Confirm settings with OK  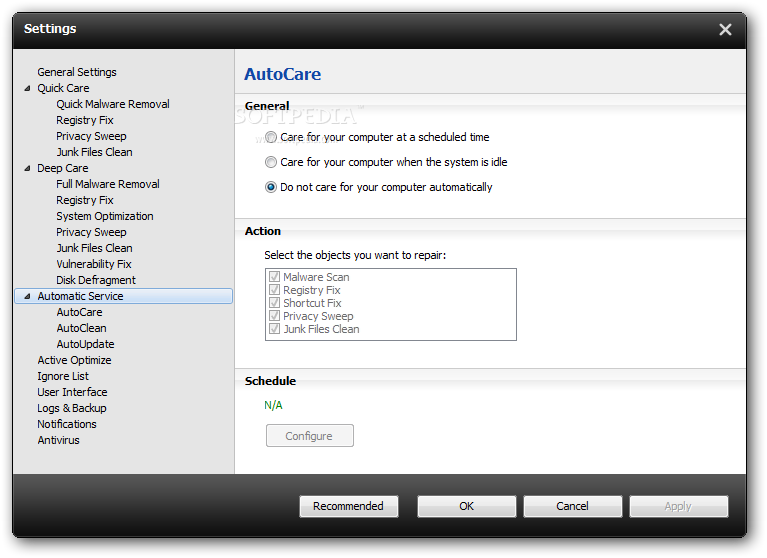point(466,506)
